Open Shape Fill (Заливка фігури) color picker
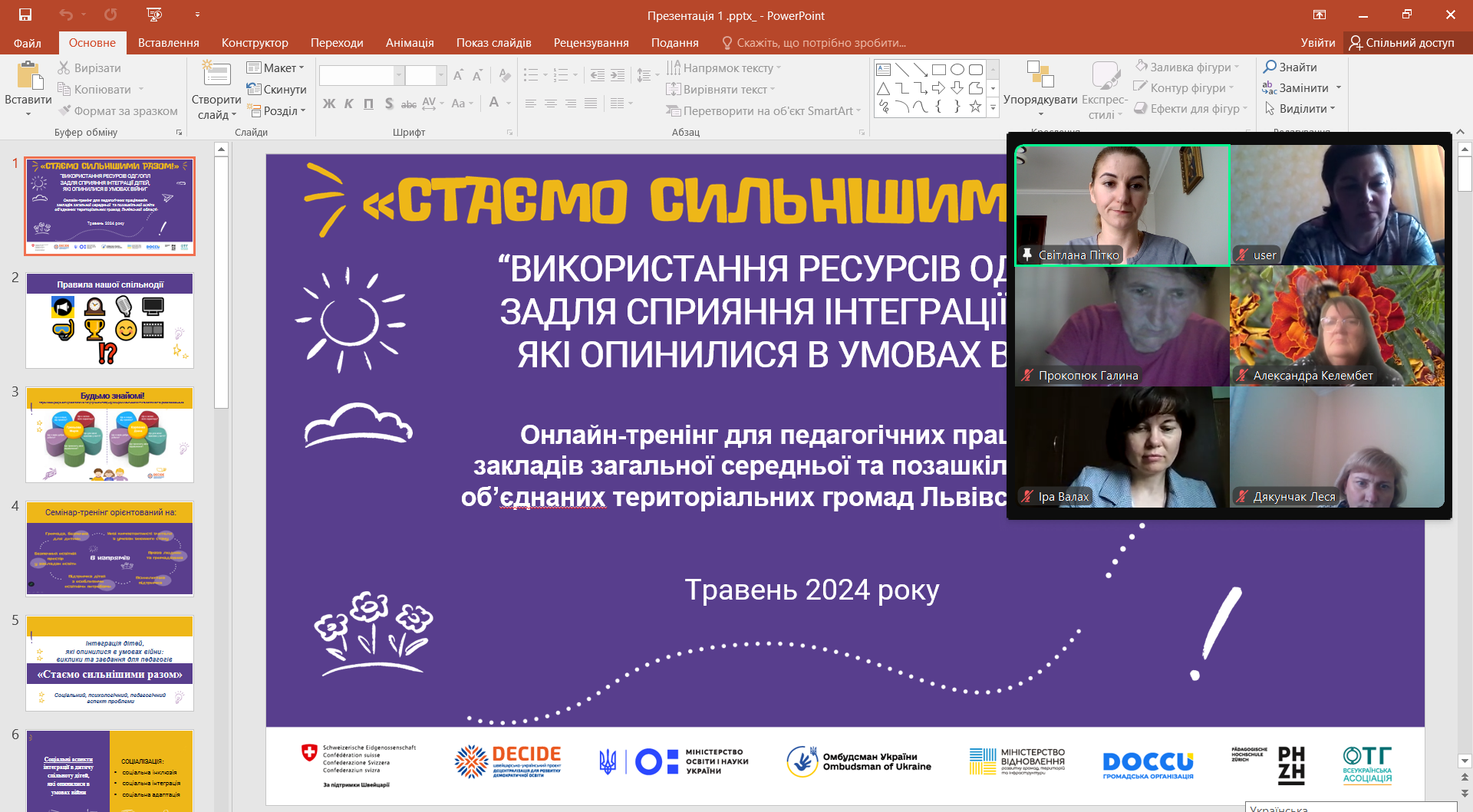 point(1189,67)
